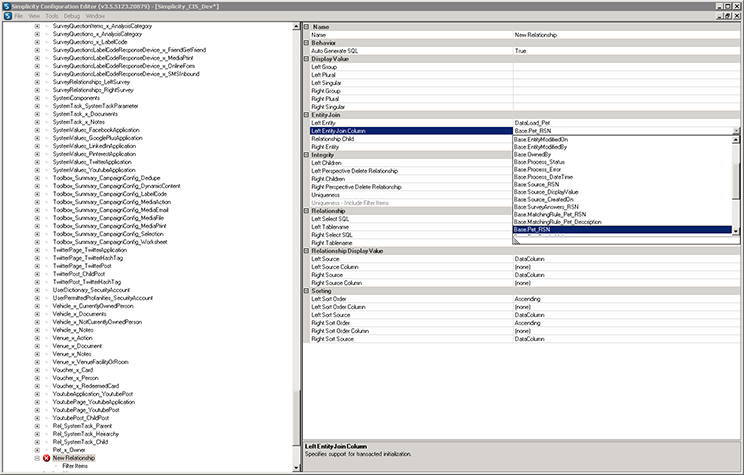
Task: Select the Voucher_x_RedeemedCard tree item
Action: point(85,386)
